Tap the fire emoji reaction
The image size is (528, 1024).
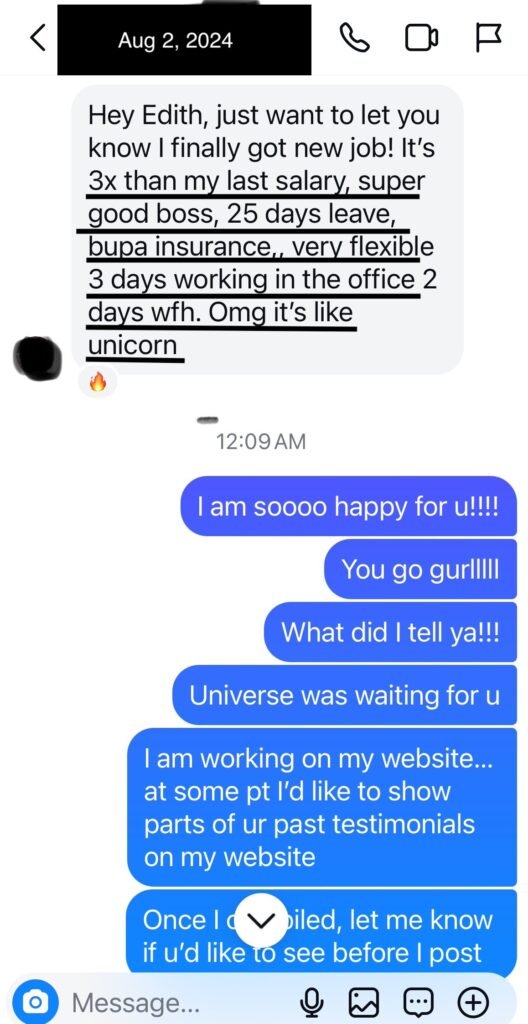[x=97, y=383]
